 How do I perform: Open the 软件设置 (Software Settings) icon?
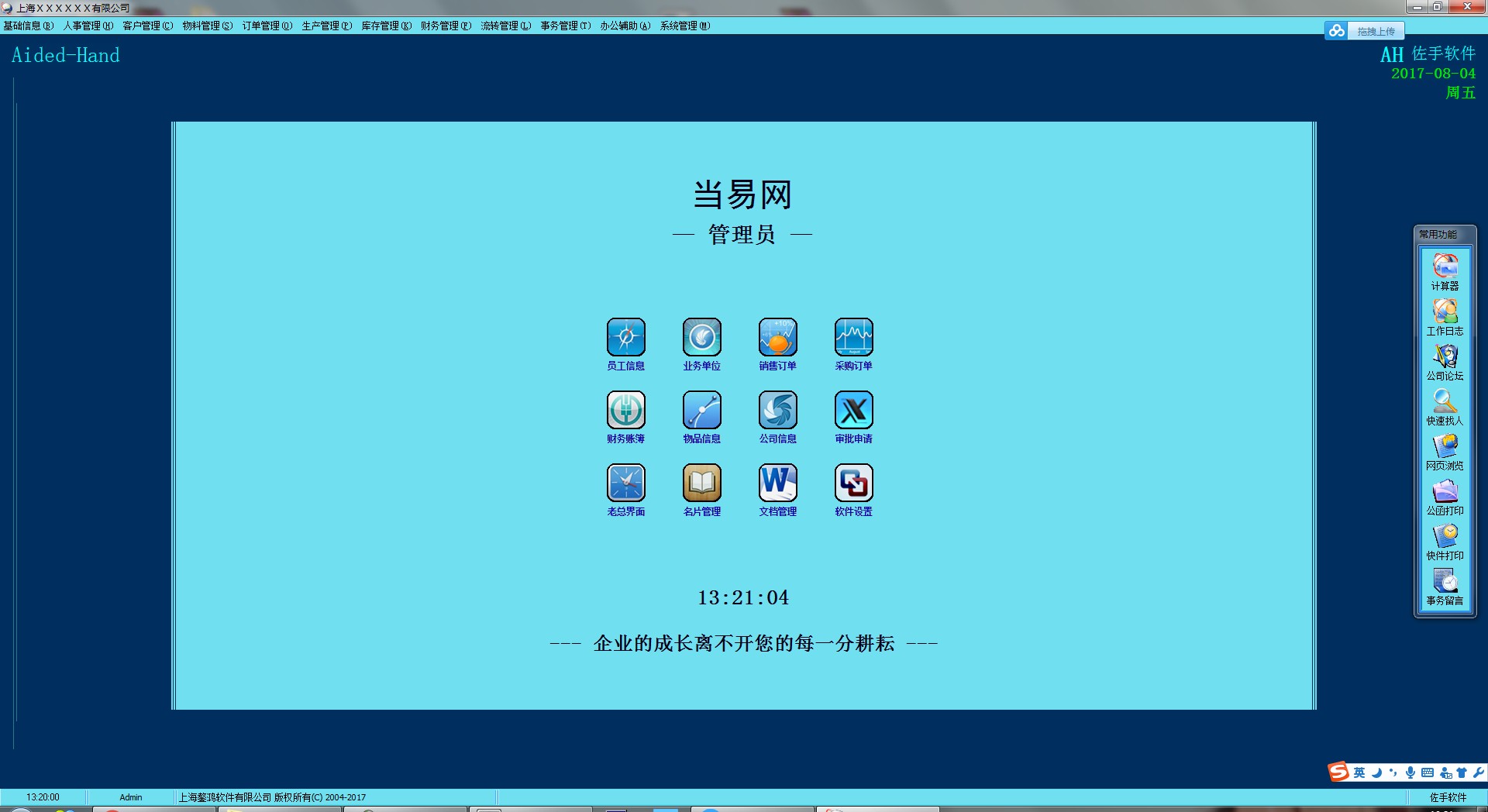pyautogui.click(x=852, y=482)
